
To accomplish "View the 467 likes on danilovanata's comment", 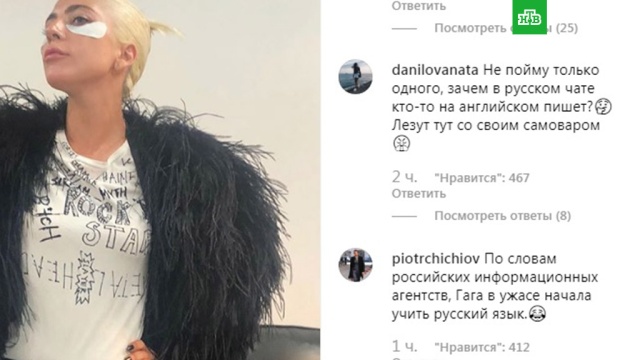I will click(x=482, y=178).
